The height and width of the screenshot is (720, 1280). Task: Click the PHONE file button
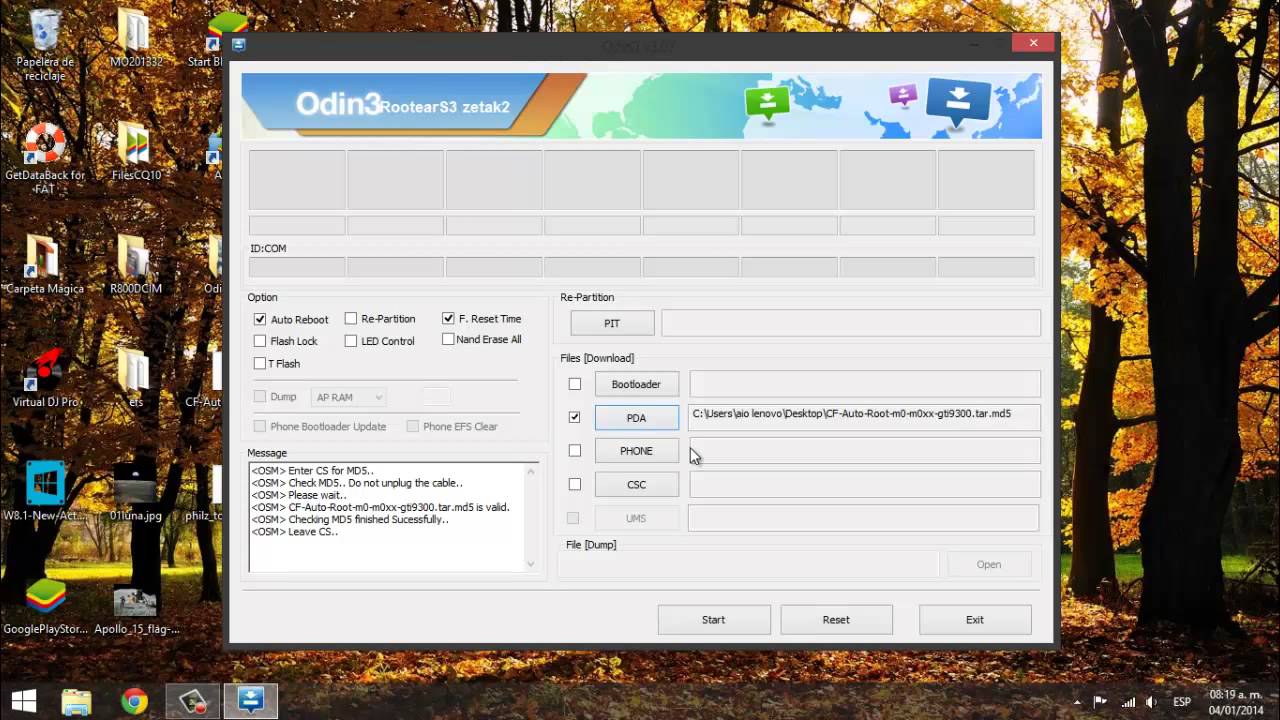636,451
